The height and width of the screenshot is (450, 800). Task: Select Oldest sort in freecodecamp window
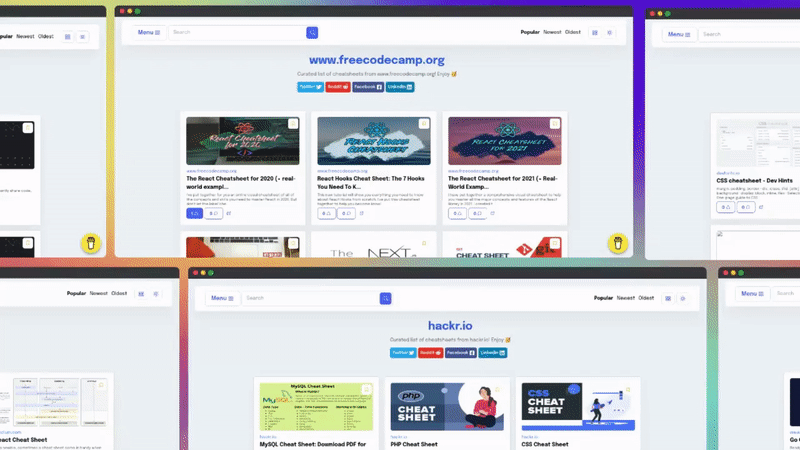(x=573, y=32)
